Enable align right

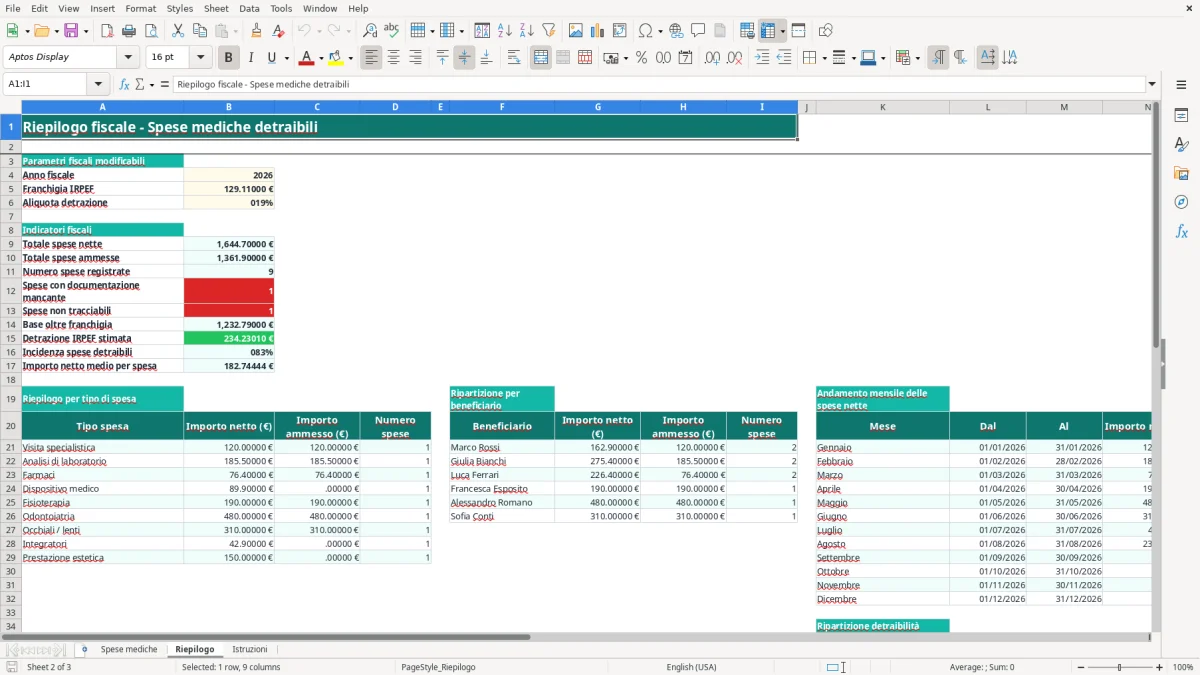416,58
